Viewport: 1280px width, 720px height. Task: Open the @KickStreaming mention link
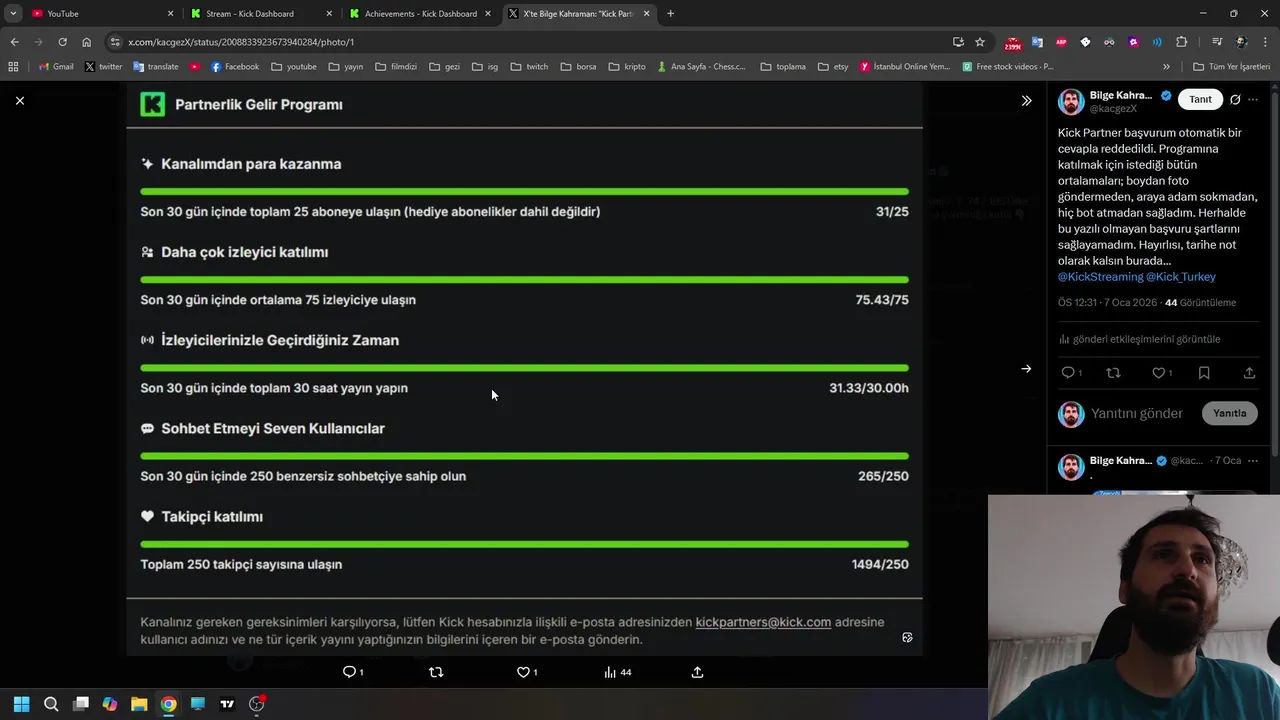pyautogui.click(x=1100, y=277)
